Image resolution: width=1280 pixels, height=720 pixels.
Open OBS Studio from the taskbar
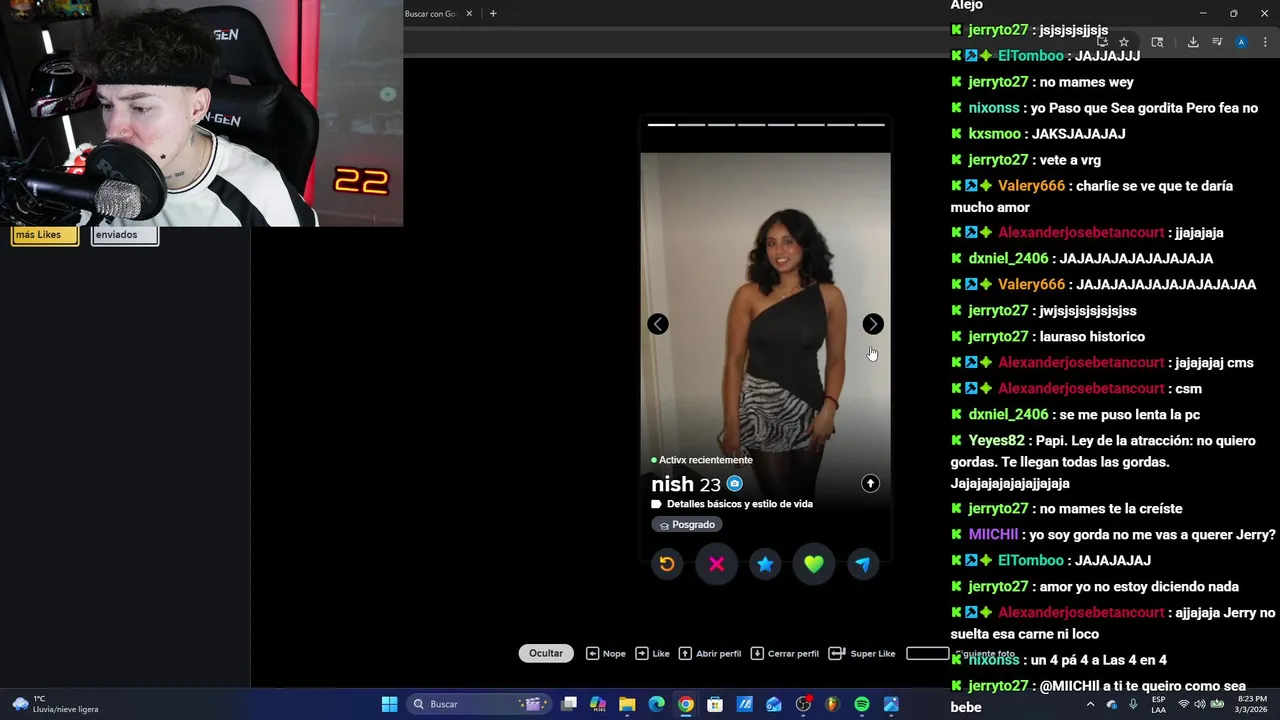click(803, 704)
